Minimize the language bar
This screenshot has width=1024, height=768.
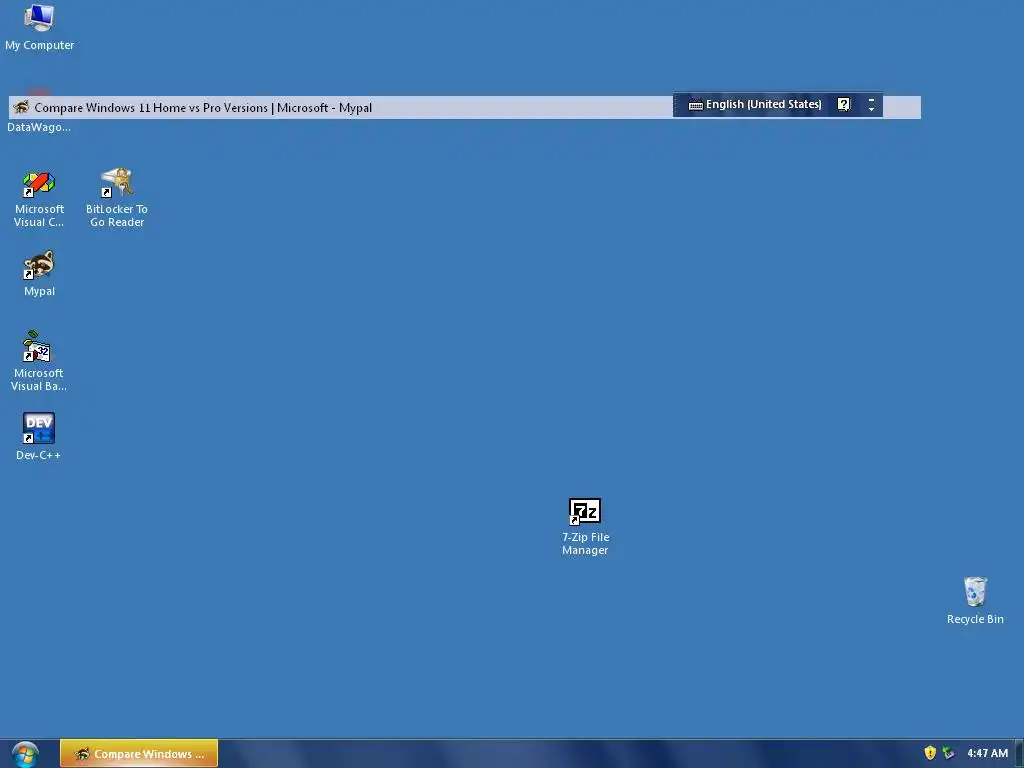(871, 100)
